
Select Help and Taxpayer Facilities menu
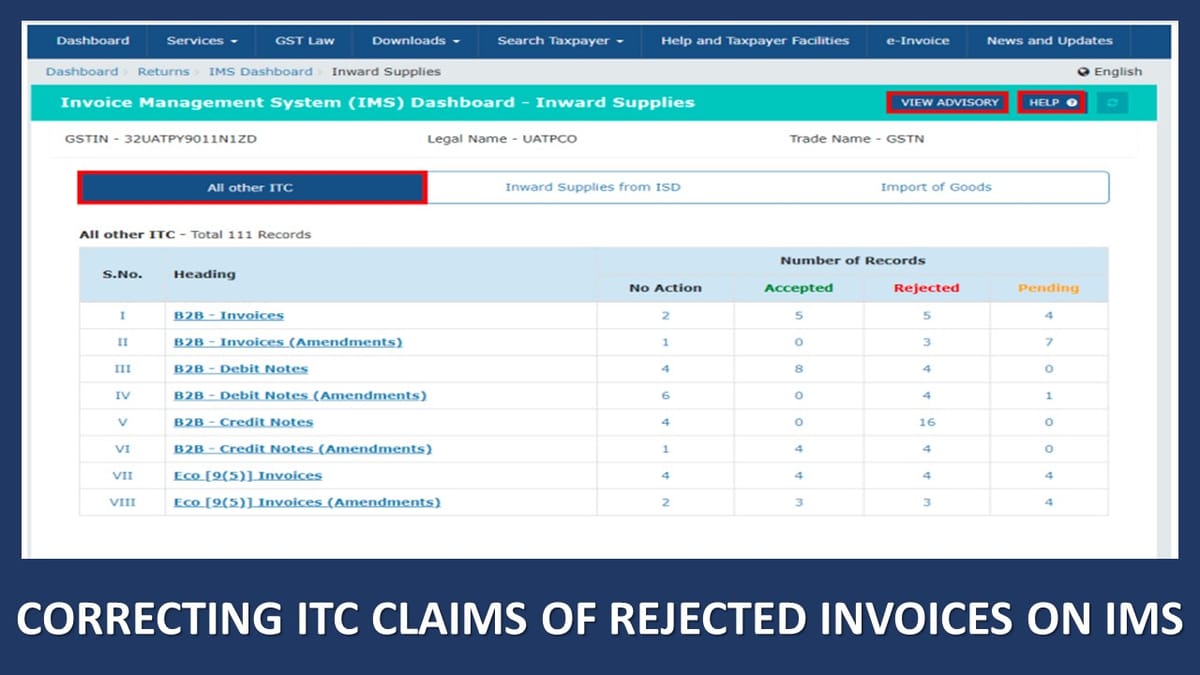pos(753,41)
